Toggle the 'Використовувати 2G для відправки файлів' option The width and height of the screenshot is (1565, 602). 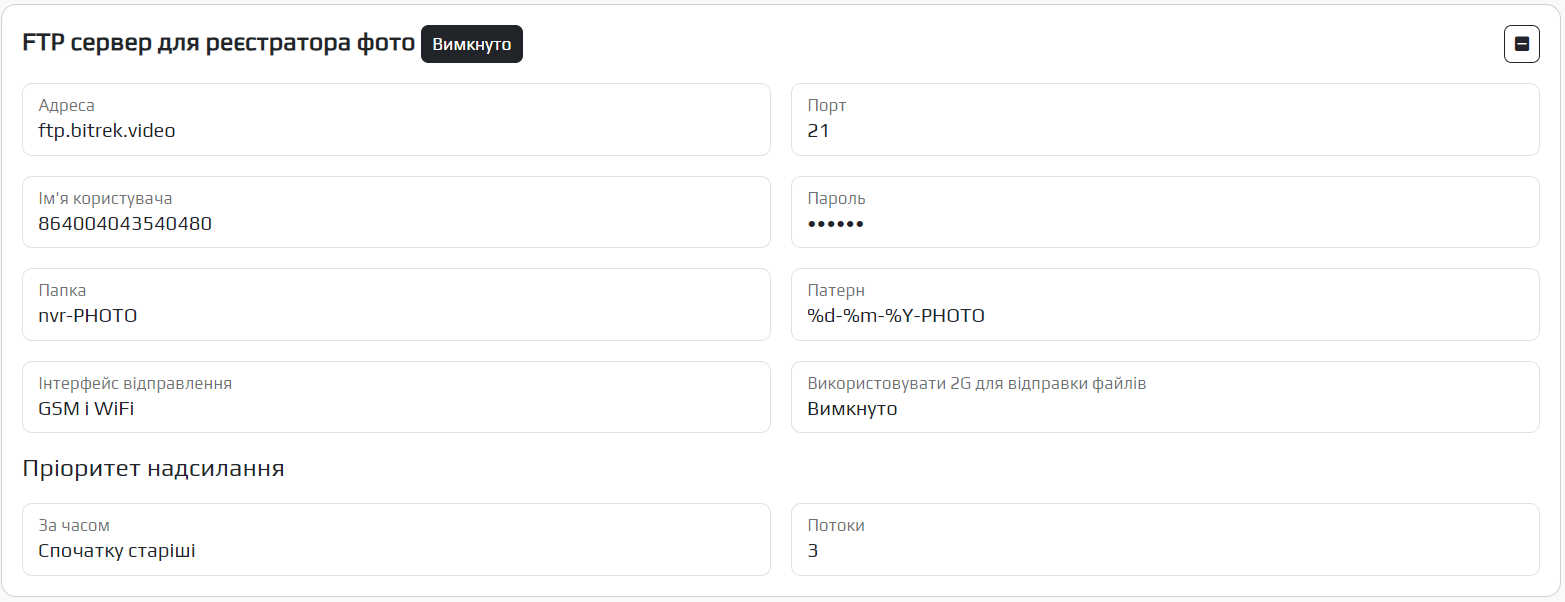tap(1164, 397)
